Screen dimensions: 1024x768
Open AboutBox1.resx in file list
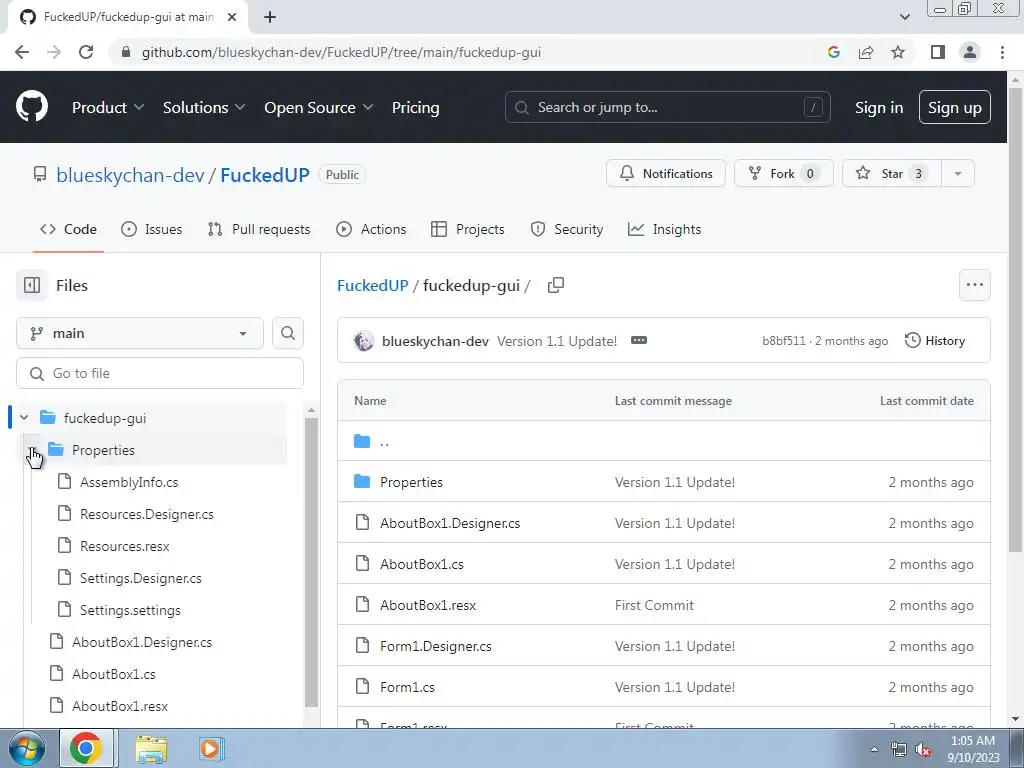coord(428,605)
